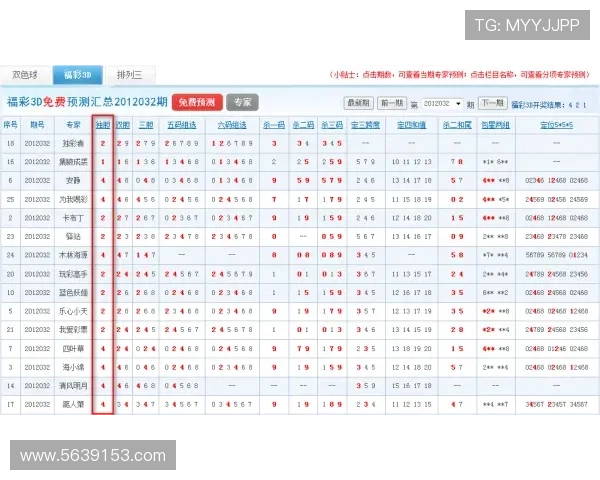
Task: Click the 专家 column header
Action: pyautogui.click(x=73, y=125)
